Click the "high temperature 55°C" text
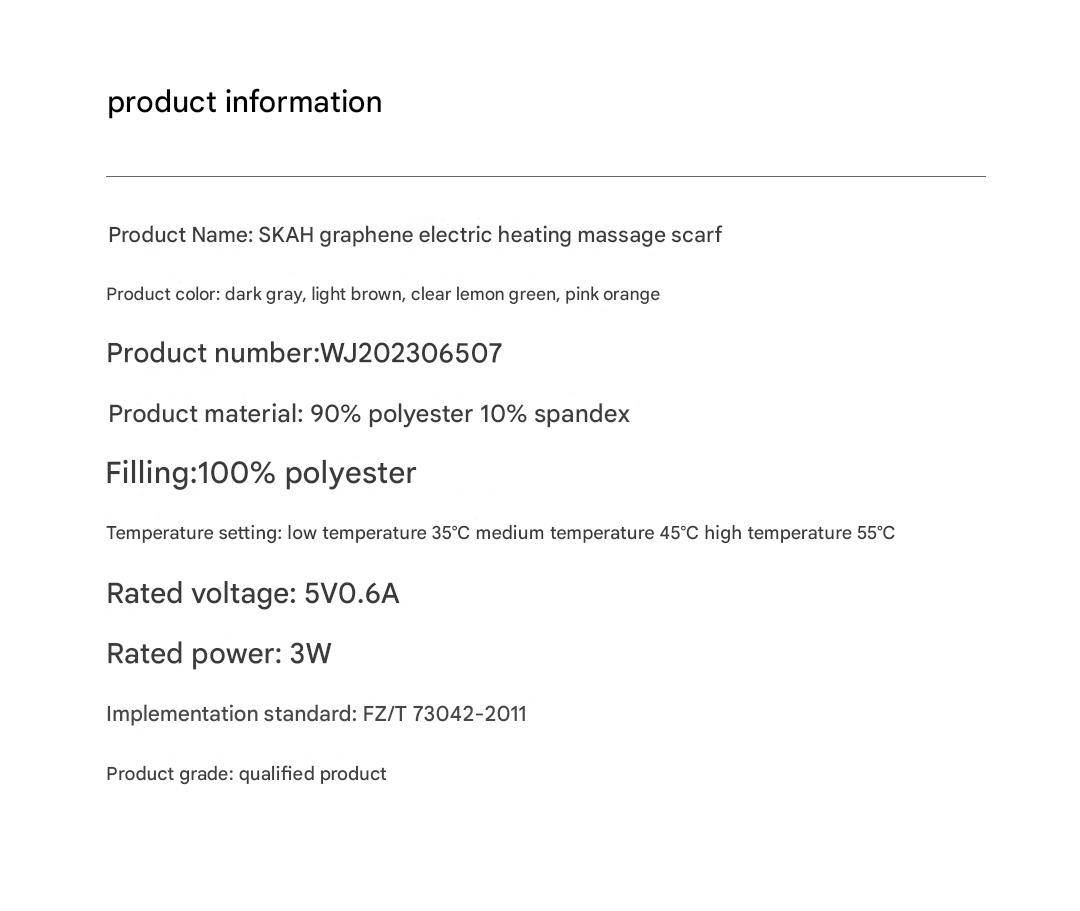The height and width of the screenshot is (911, 1080). pyautogui.click(x=799, y=533)
